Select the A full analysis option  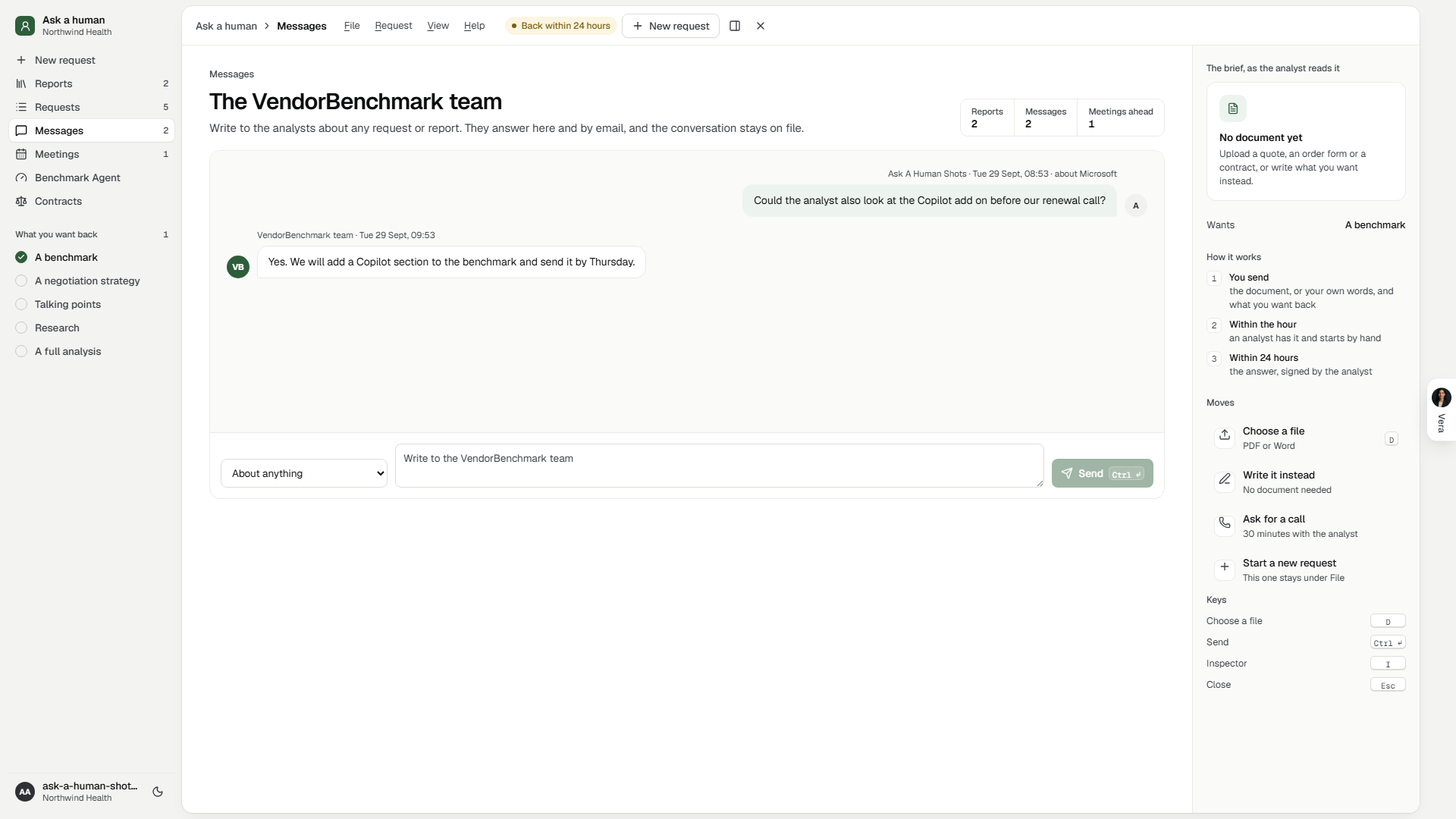pyautogui.click(x=92, y=351)
